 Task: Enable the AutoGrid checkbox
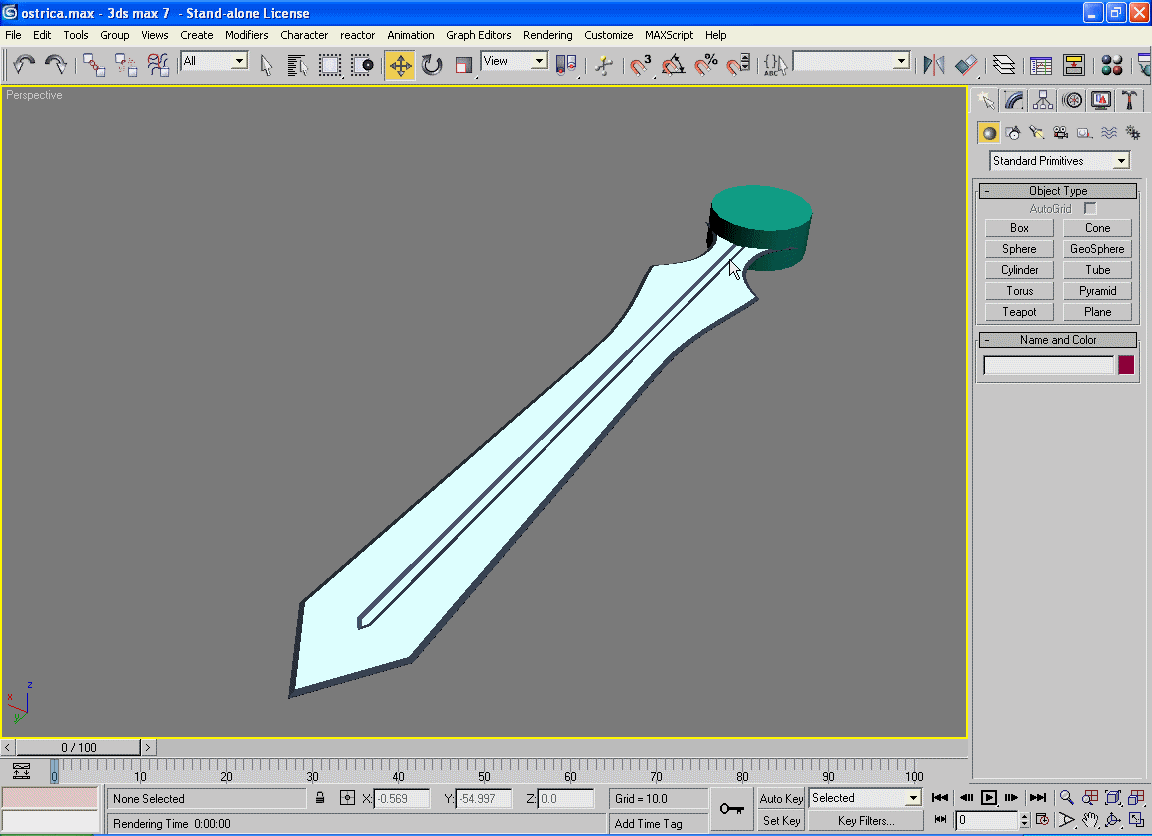point(1090,209)
